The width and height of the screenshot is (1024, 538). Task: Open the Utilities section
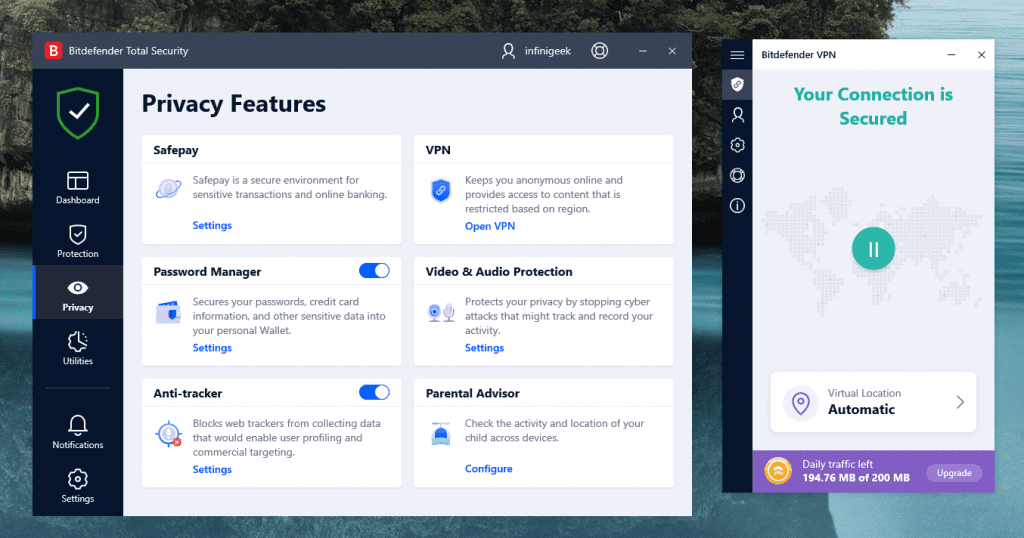pyautogui.click(x=77, y=348)
